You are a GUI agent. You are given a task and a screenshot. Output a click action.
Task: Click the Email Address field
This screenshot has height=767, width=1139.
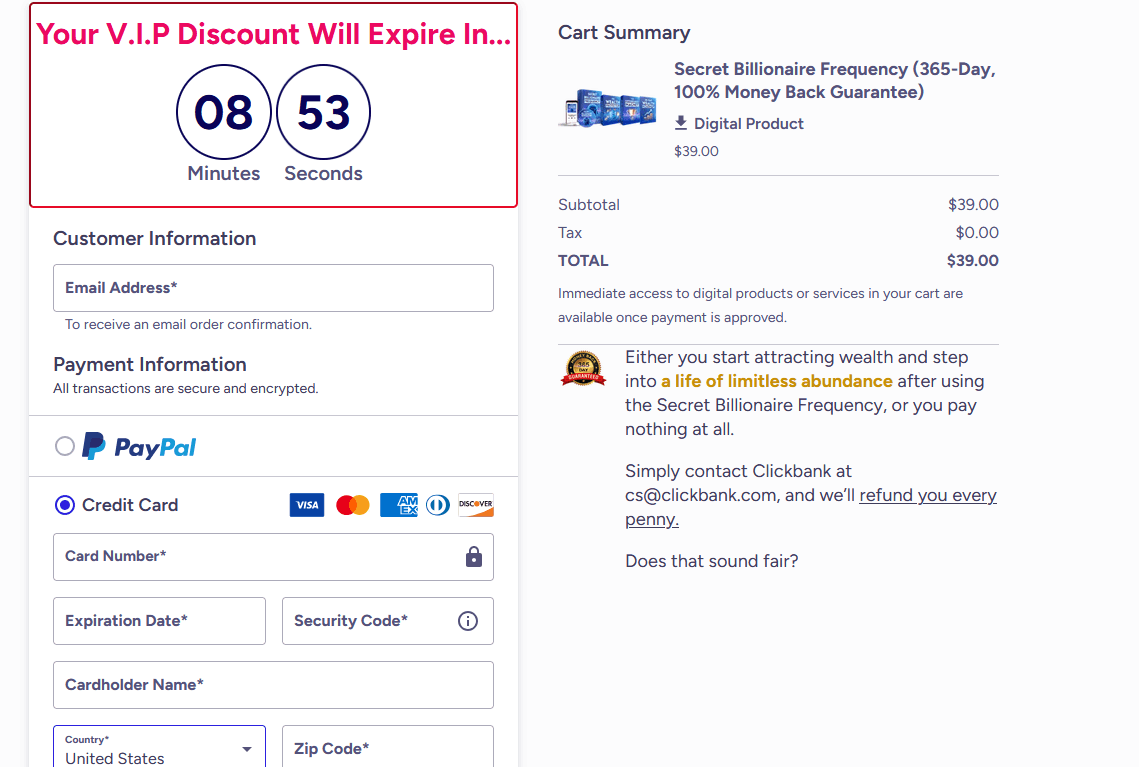pyautogui.click(x=273, y=287)
